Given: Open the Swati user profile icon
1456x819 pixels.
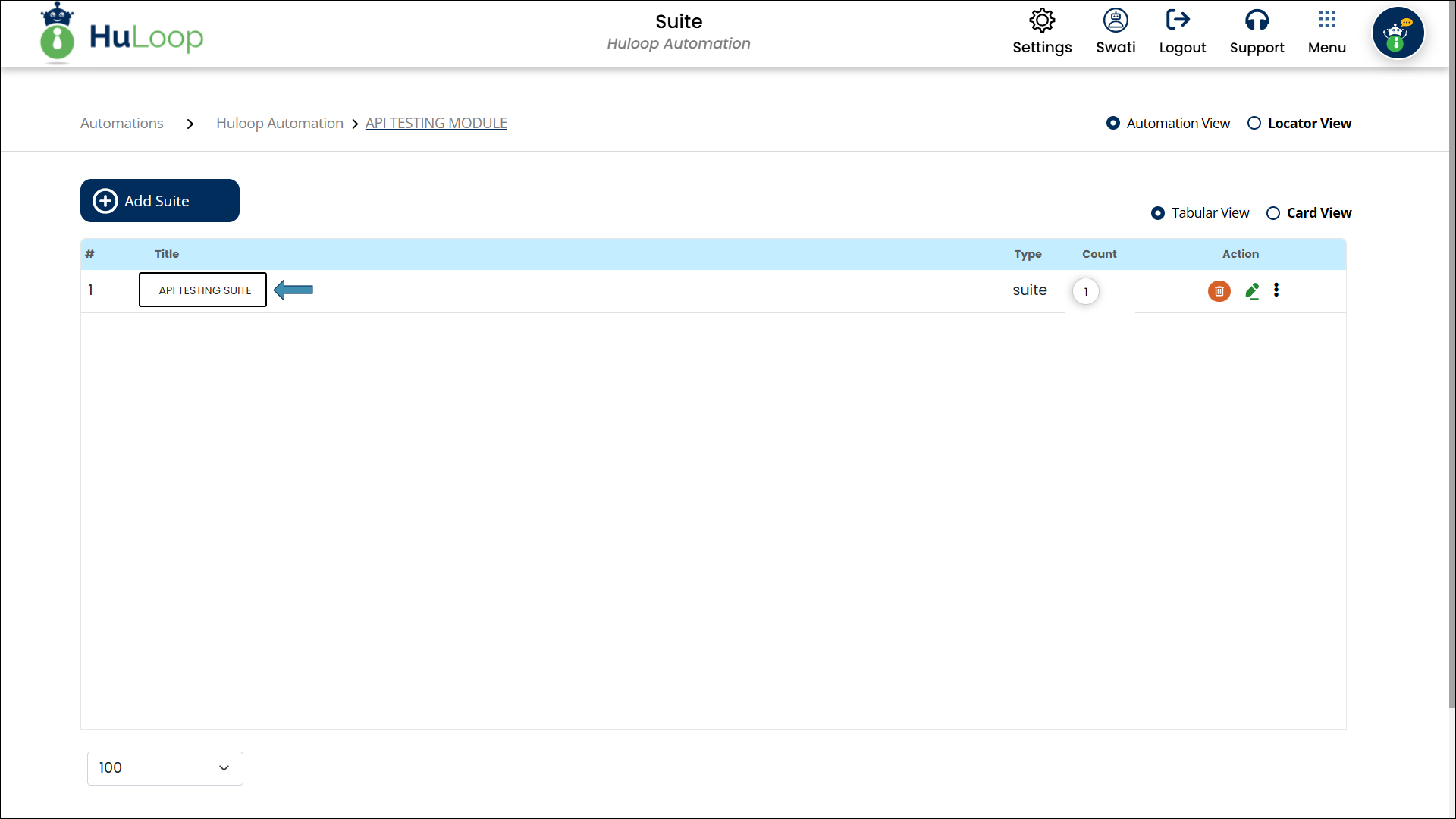Looking at the screenshot, I should click(x=1116, y=20).
